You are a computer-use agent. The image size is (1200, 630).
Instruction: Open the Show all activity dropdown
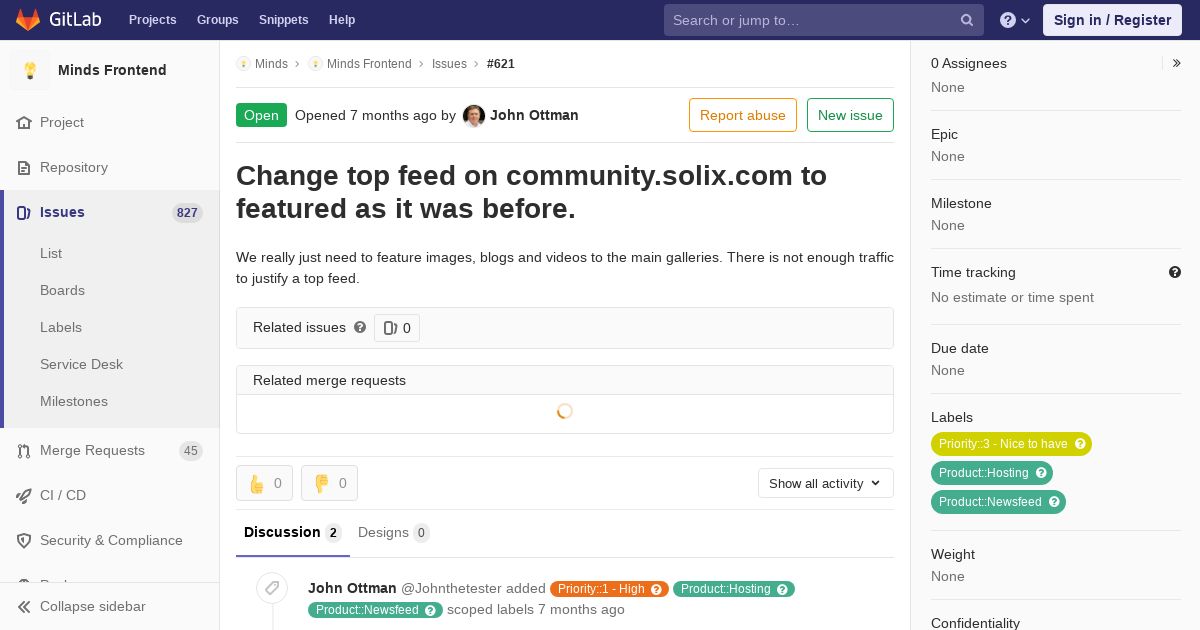point(826,483)
